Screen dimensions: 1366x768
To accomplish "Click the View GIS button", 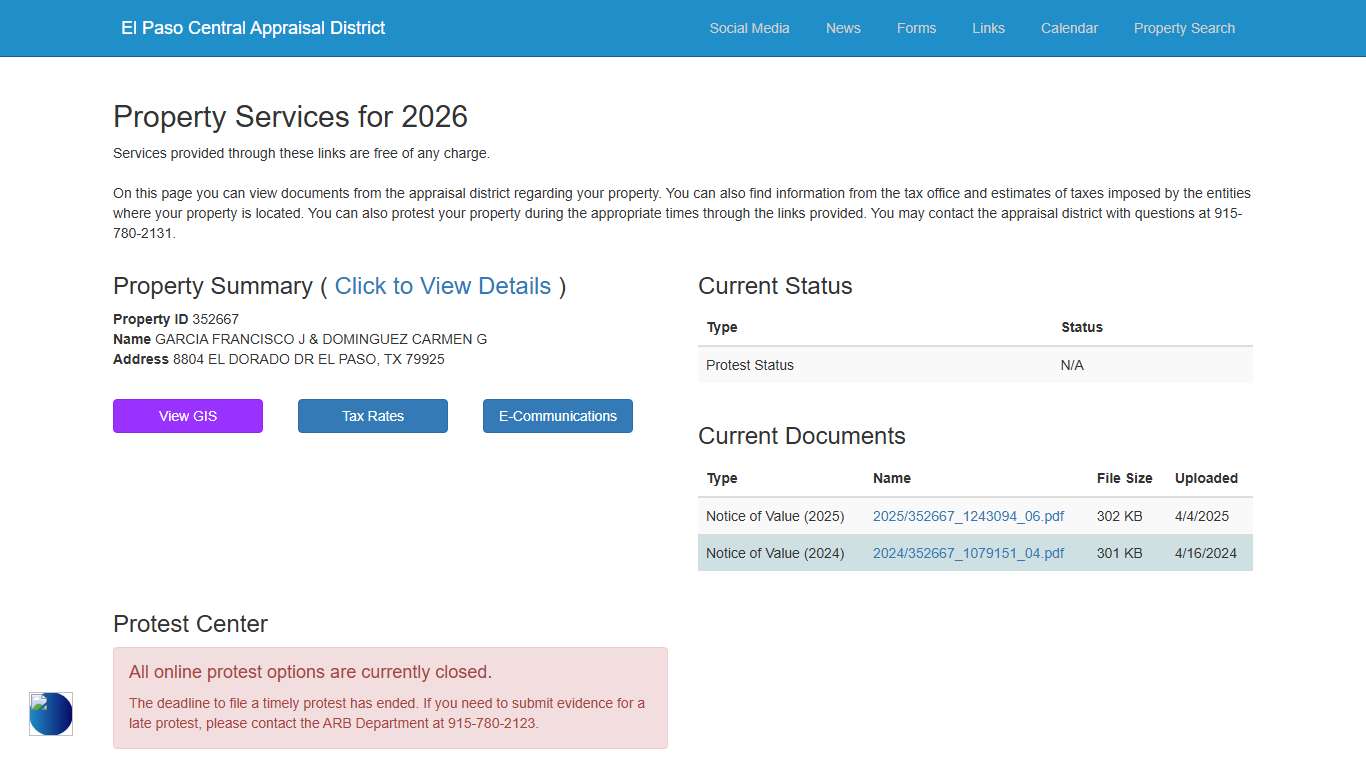I will pyautogui.click(x=187, y=416).
